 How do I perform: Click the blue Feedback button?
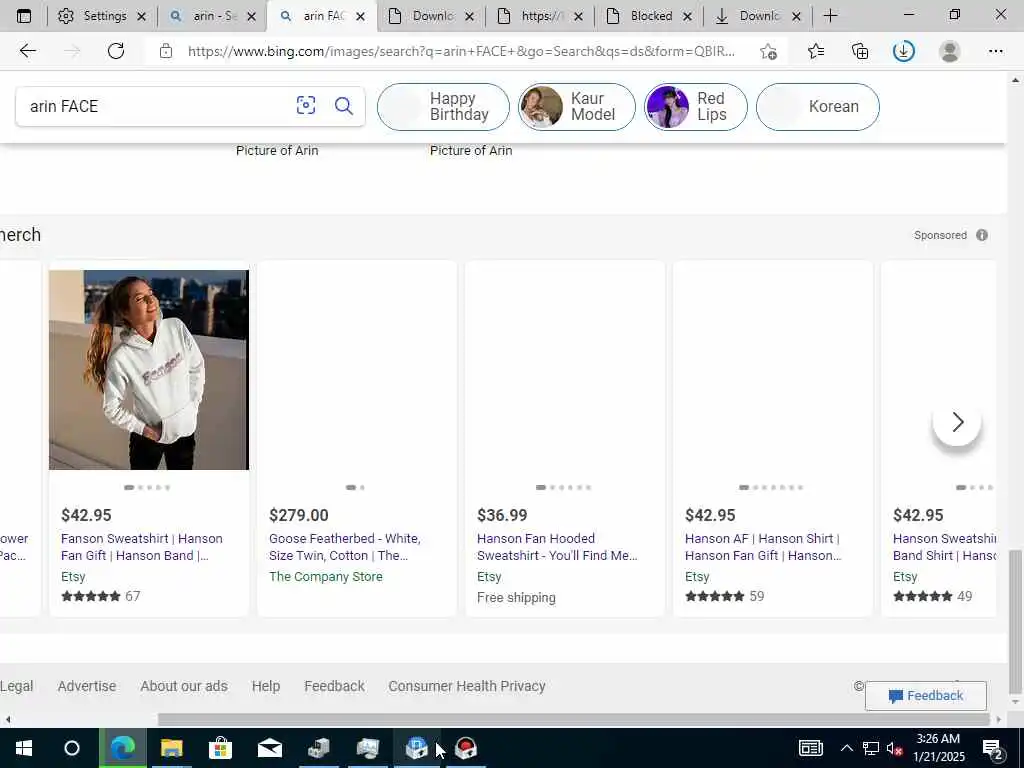[925, 696]
